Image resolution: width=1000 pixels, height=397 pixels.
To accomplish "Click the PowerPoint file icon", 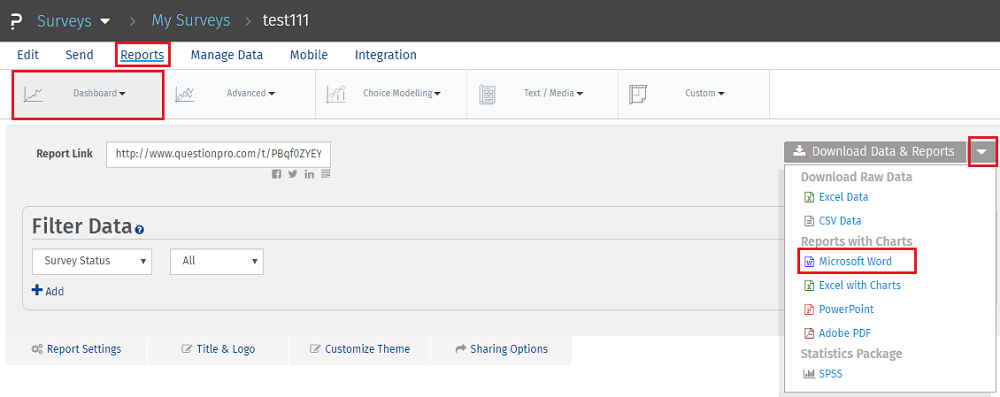I will pyautogui.click(x=809, y=310).
